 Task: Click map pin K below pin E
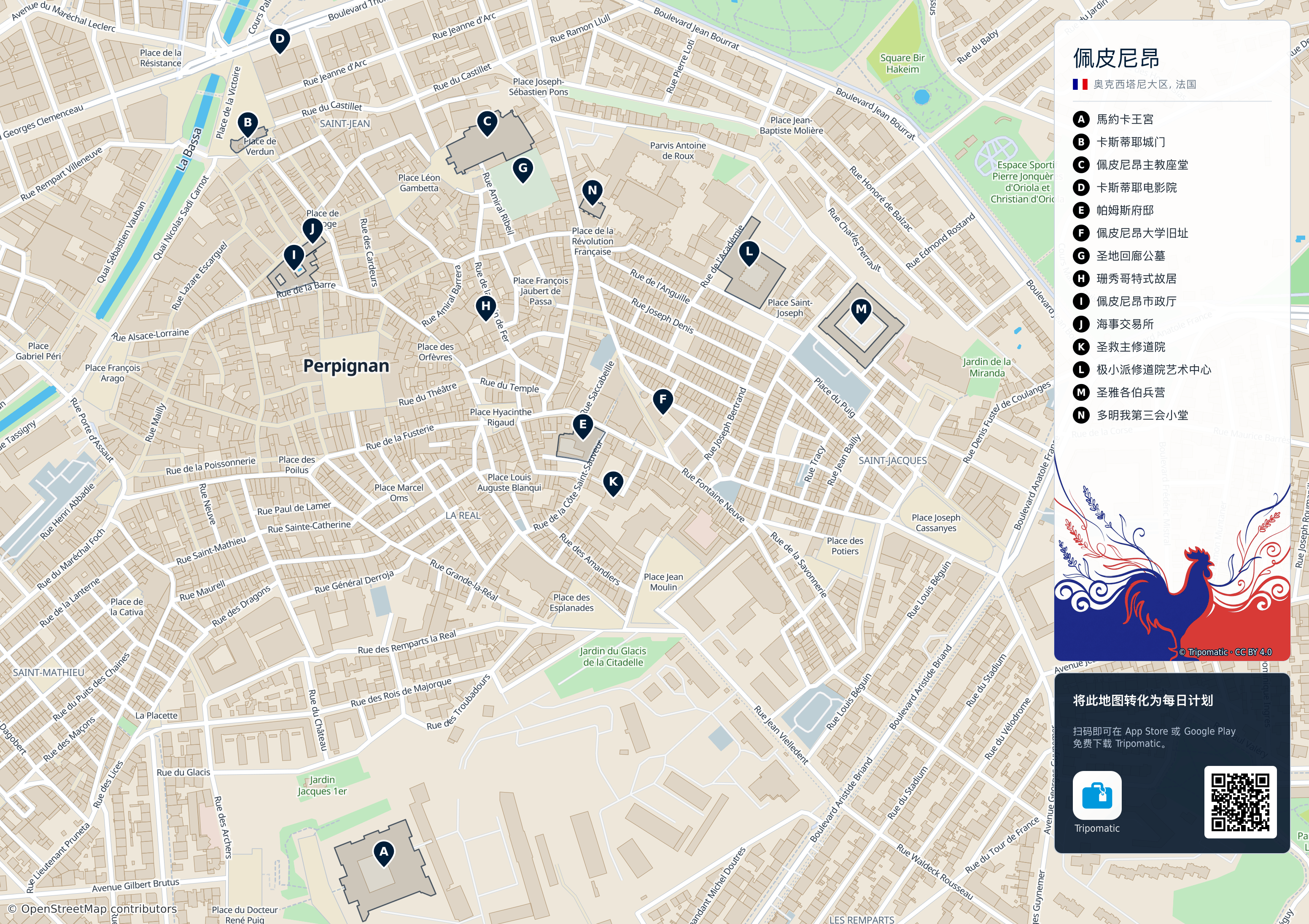613,483
